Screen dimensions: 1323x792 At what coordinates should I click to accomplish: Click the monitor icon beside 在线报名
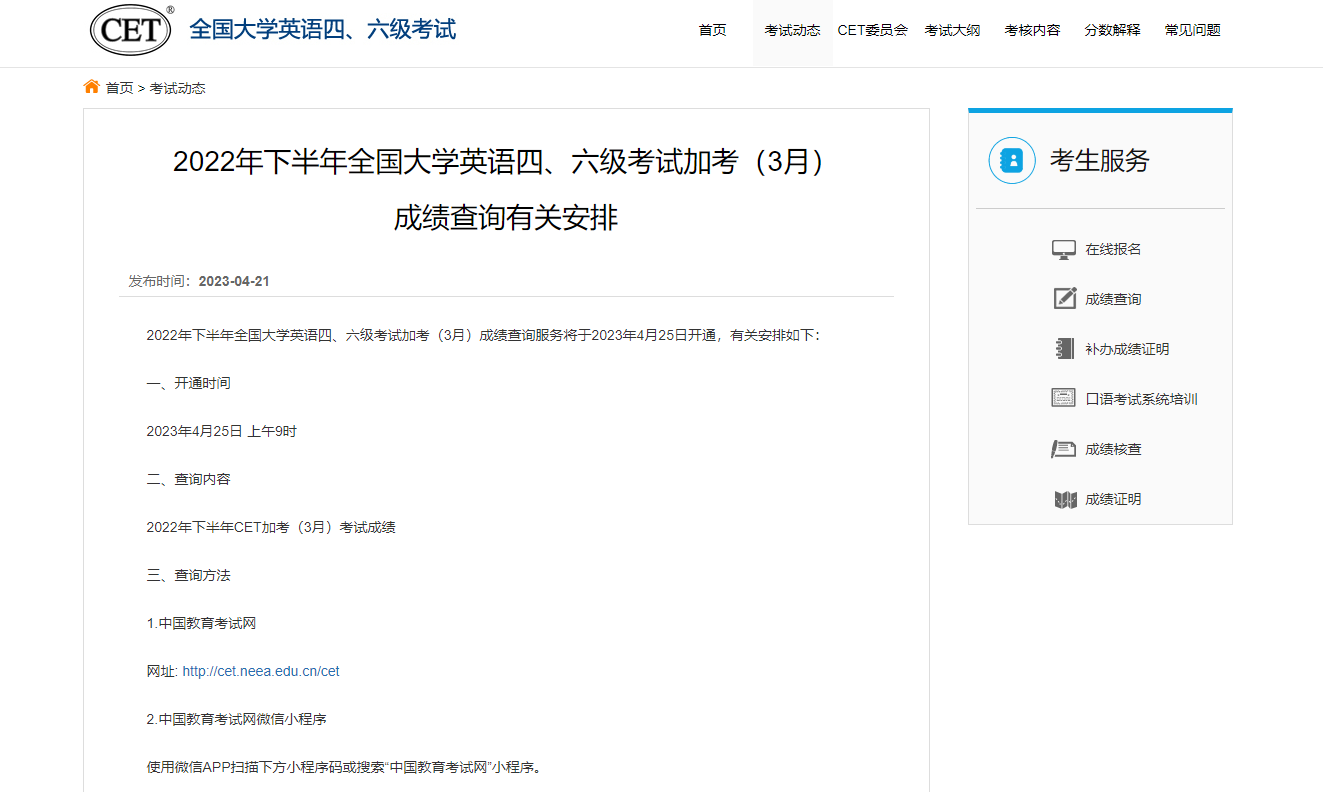click(1064, 249)
